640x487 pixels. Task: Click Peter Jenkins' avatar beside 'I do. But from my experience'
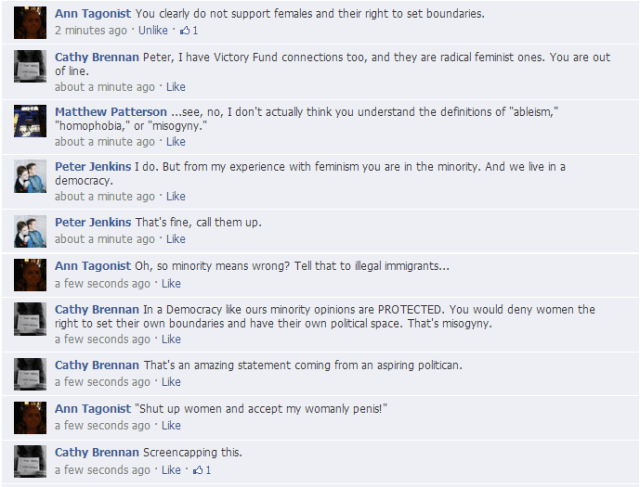click(x=31, y=176)
